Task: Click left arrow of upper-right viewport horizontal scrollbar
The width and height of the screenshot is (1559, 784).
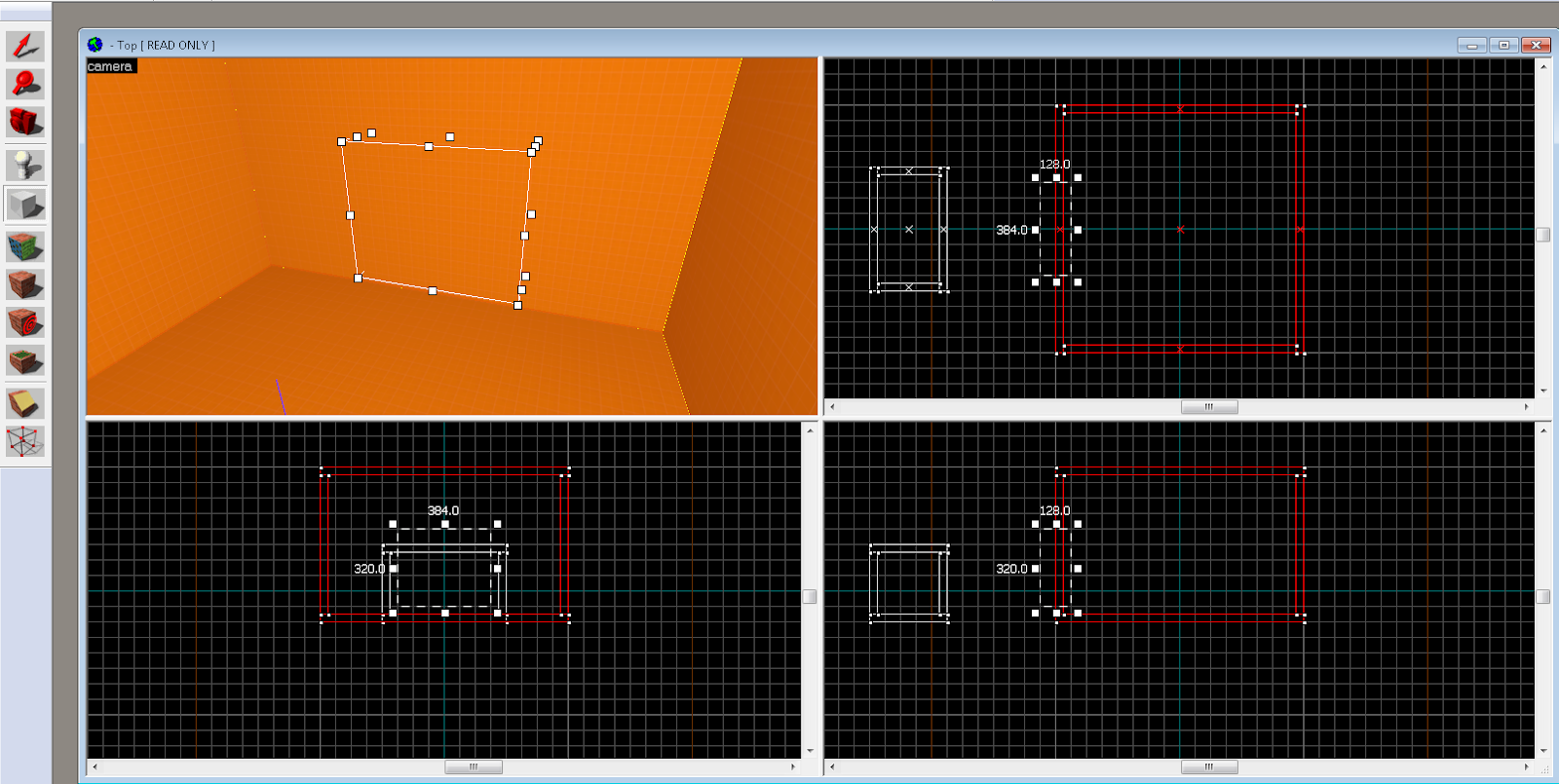Action: (831, 407)
